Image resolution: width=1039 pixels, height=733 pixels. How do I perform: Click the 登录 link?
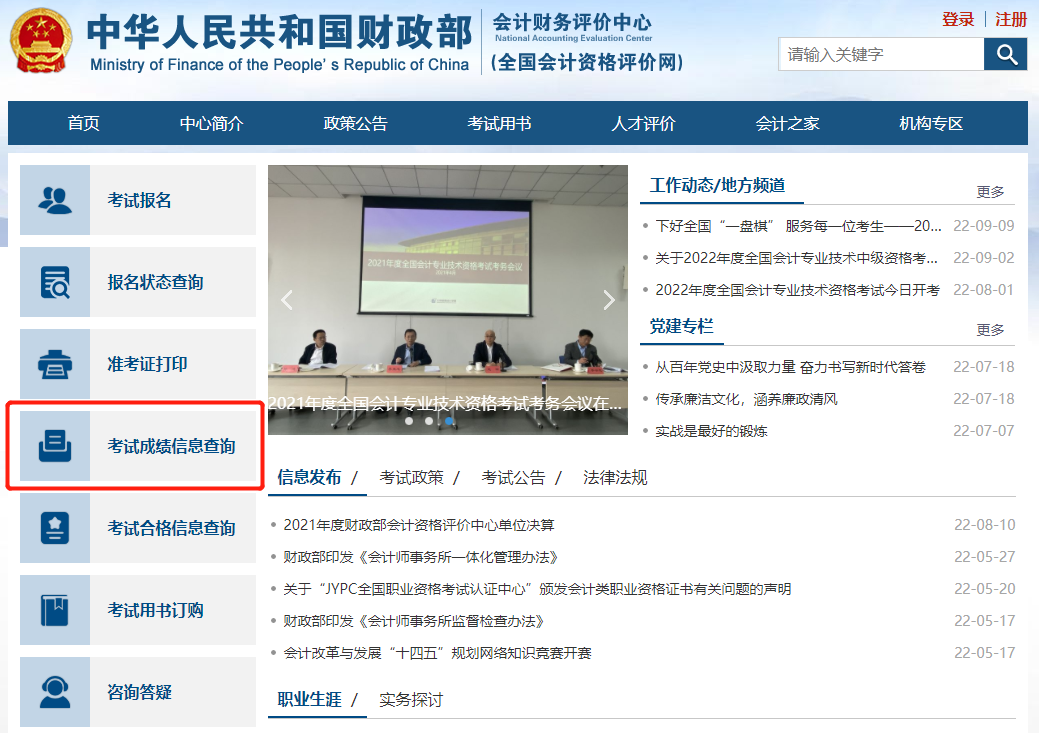(x=958, y=19)
